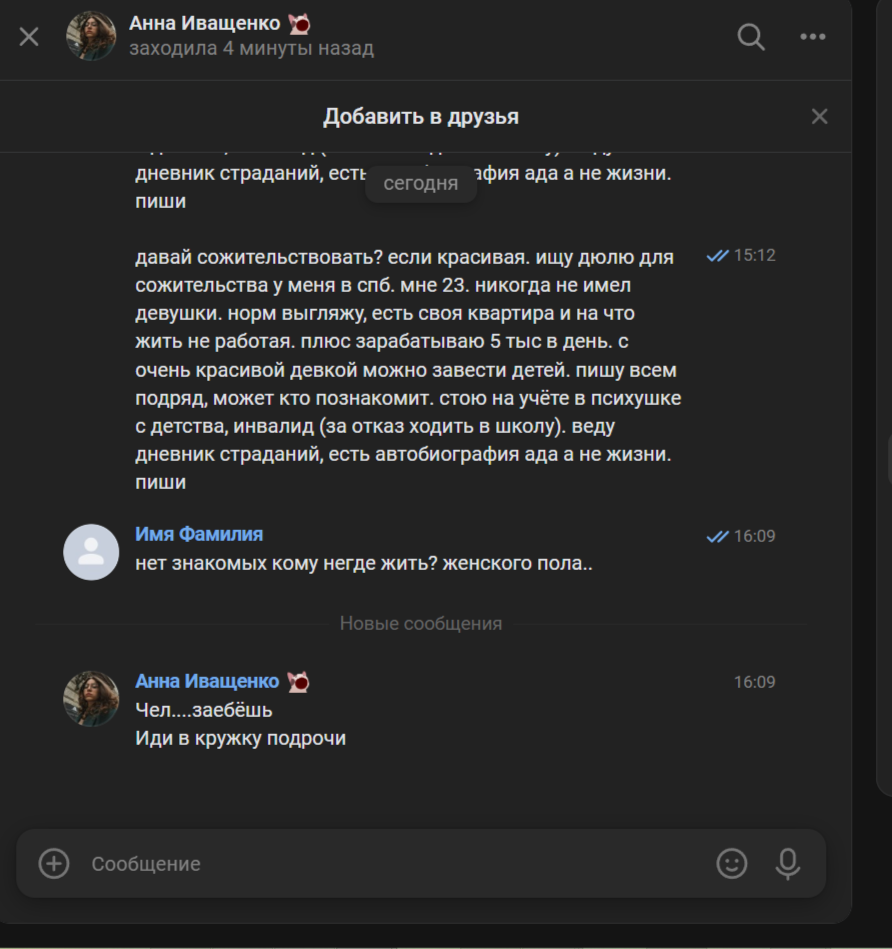
Task: Open the Имя Фамилия sender name link
Action: 199,535
